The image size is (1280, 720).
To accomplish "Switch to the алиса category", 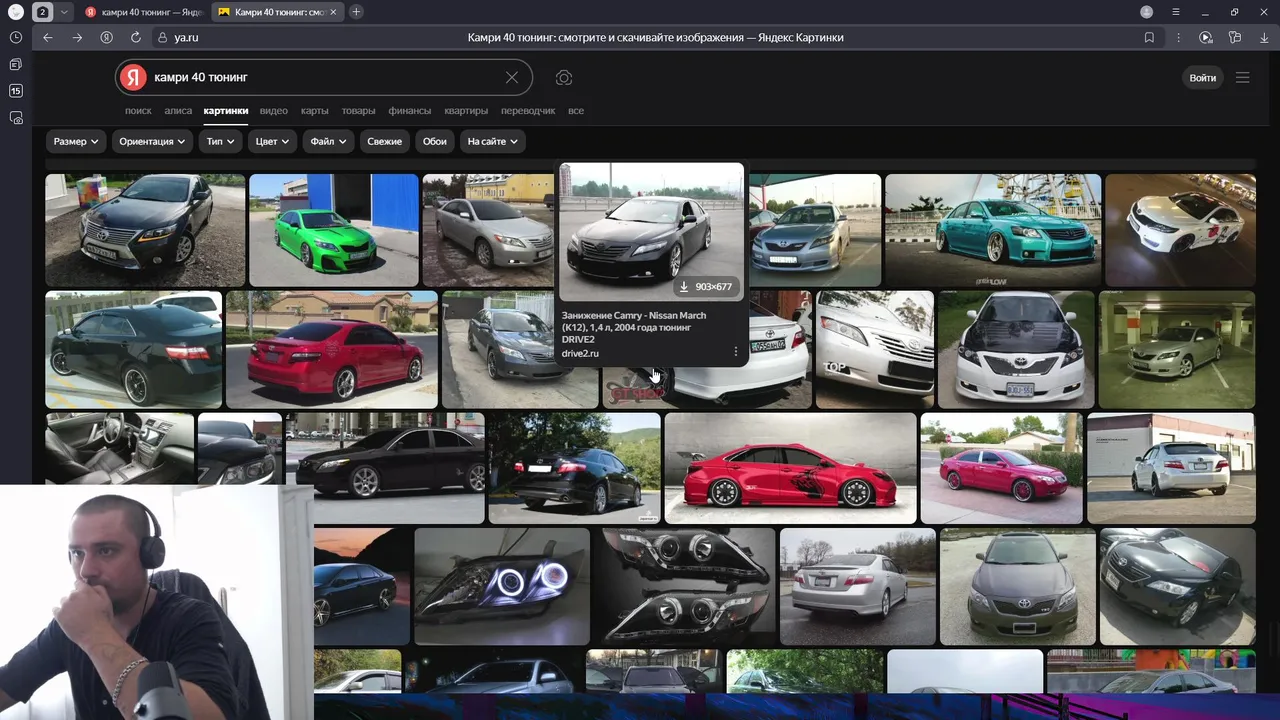I will 178,111.
